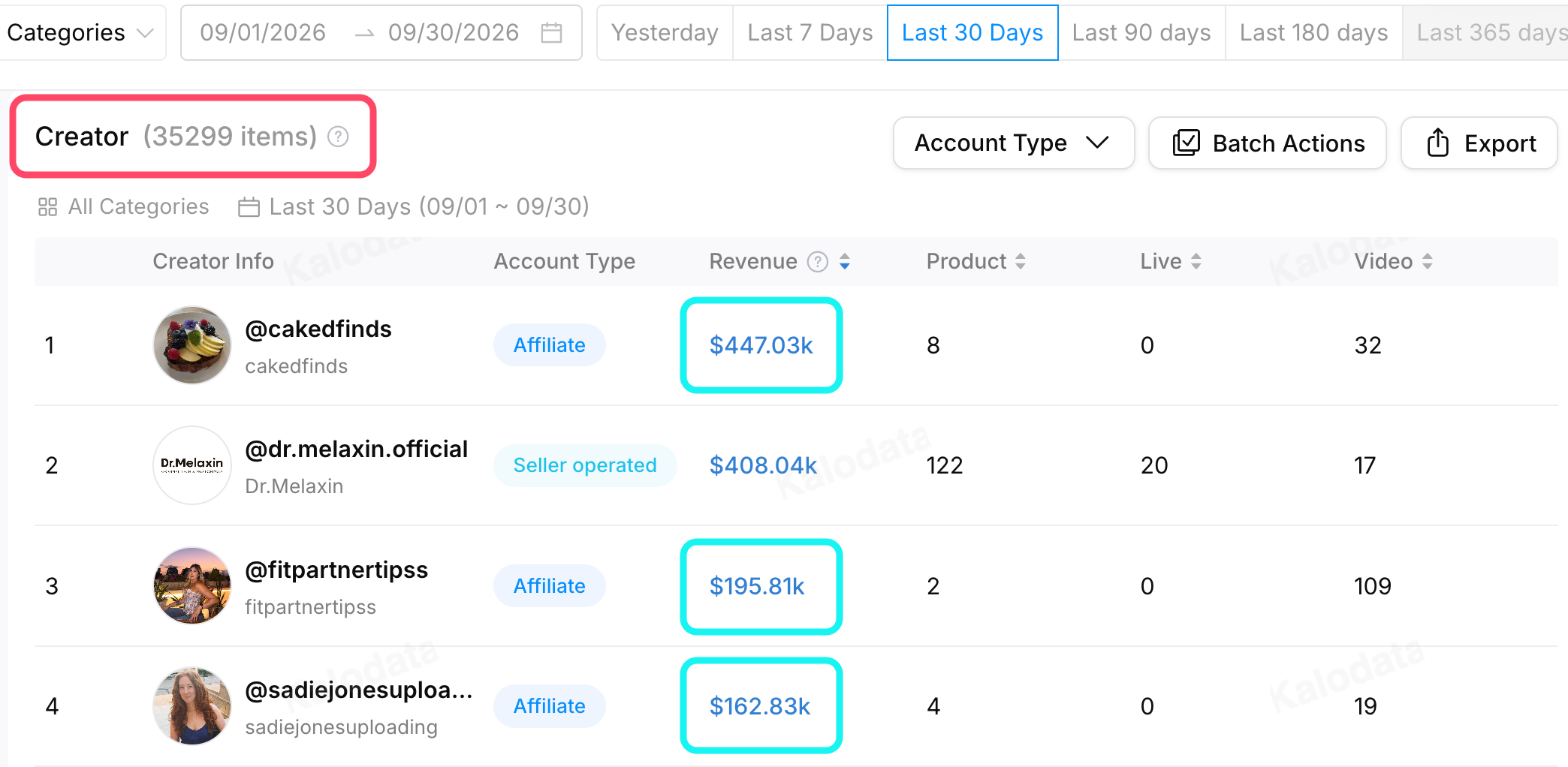Sort by the Product column arrows
This screenshot has width=1568, height=767.
pyautogui.click(x=1021, y=261)
